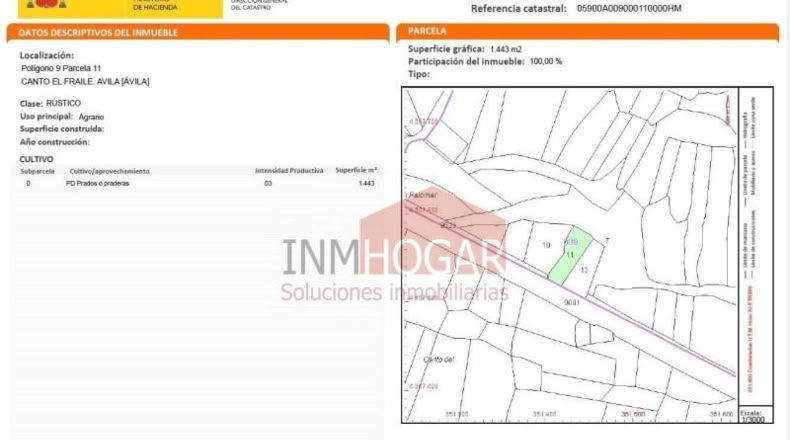This screenshot has height=440, width=790.
Task: Click parcel number 12 on the map
Action: pyautogui.click(x=584, y=270)
